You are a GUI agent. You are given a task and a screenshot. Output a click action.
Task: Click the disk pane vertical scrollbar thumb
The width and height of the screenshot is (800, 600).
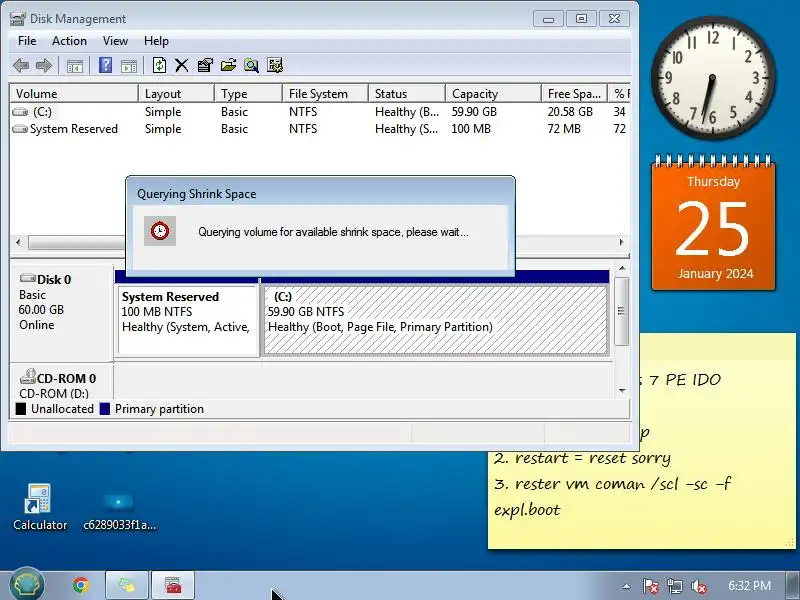[x=621, y=311]
